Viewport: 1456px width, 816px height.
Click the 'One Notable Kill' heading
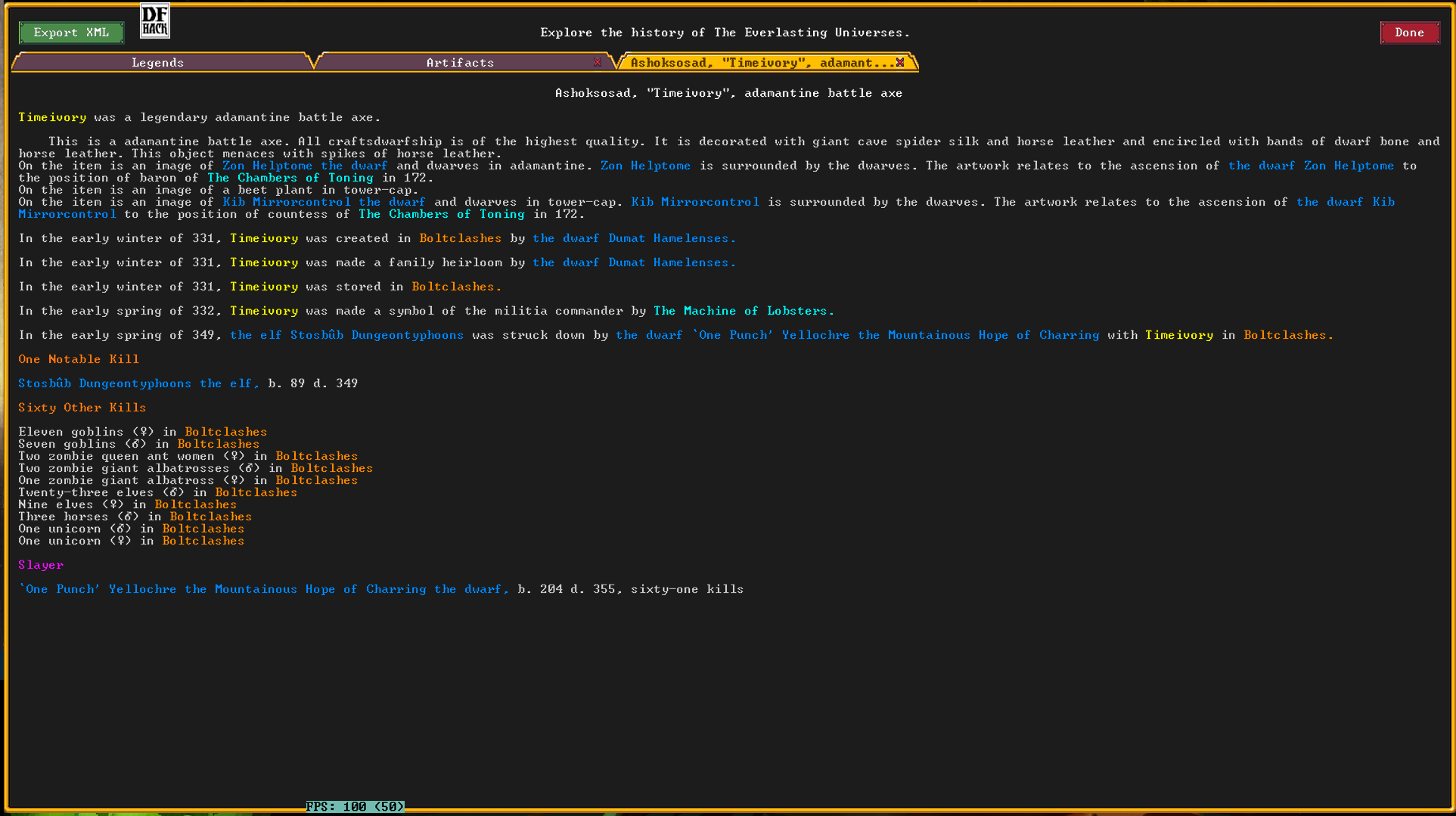(79, 359)
